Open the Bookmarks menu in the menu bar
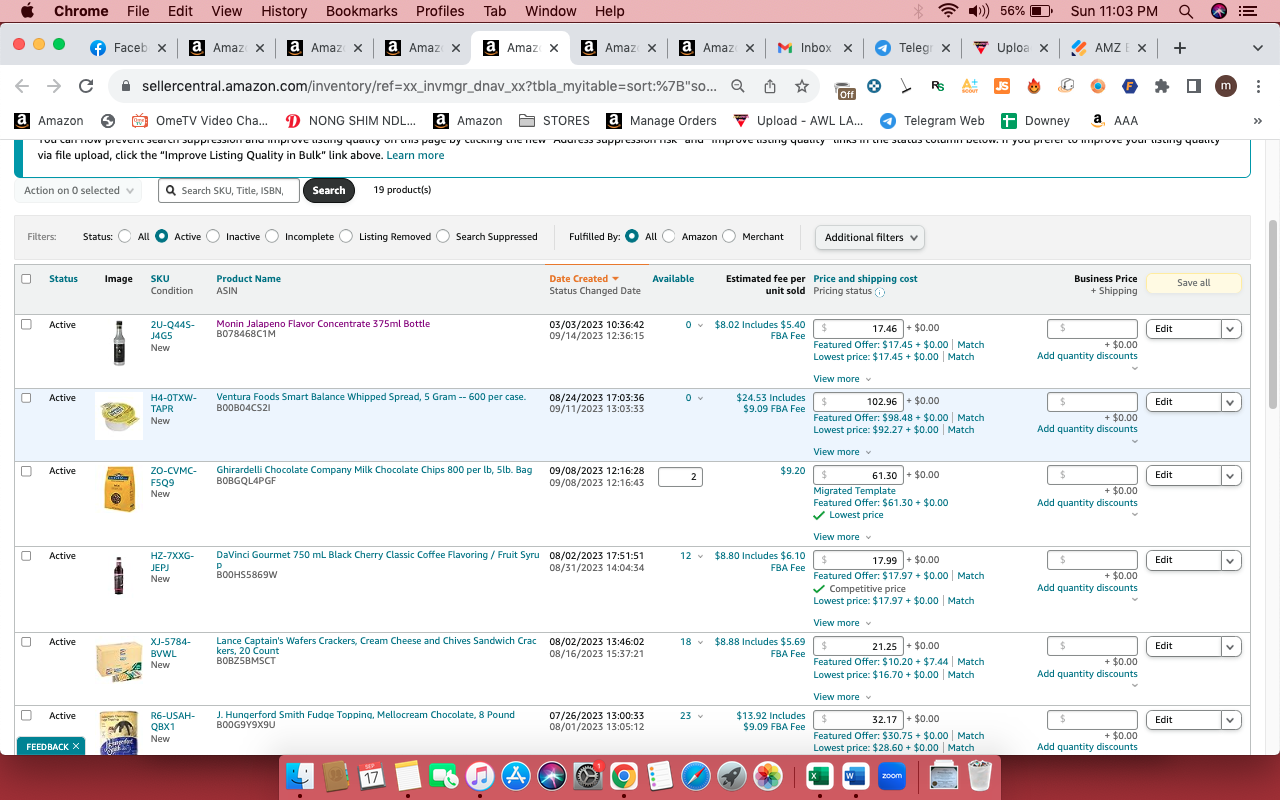 pyautogui.click(x=362, y=11)
